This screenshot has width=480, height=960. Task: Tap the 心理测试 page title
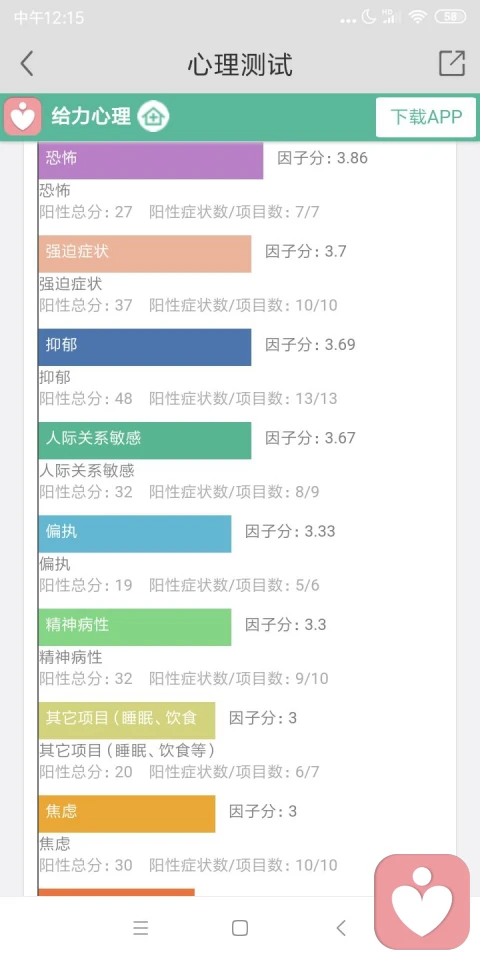coord(240,64)
